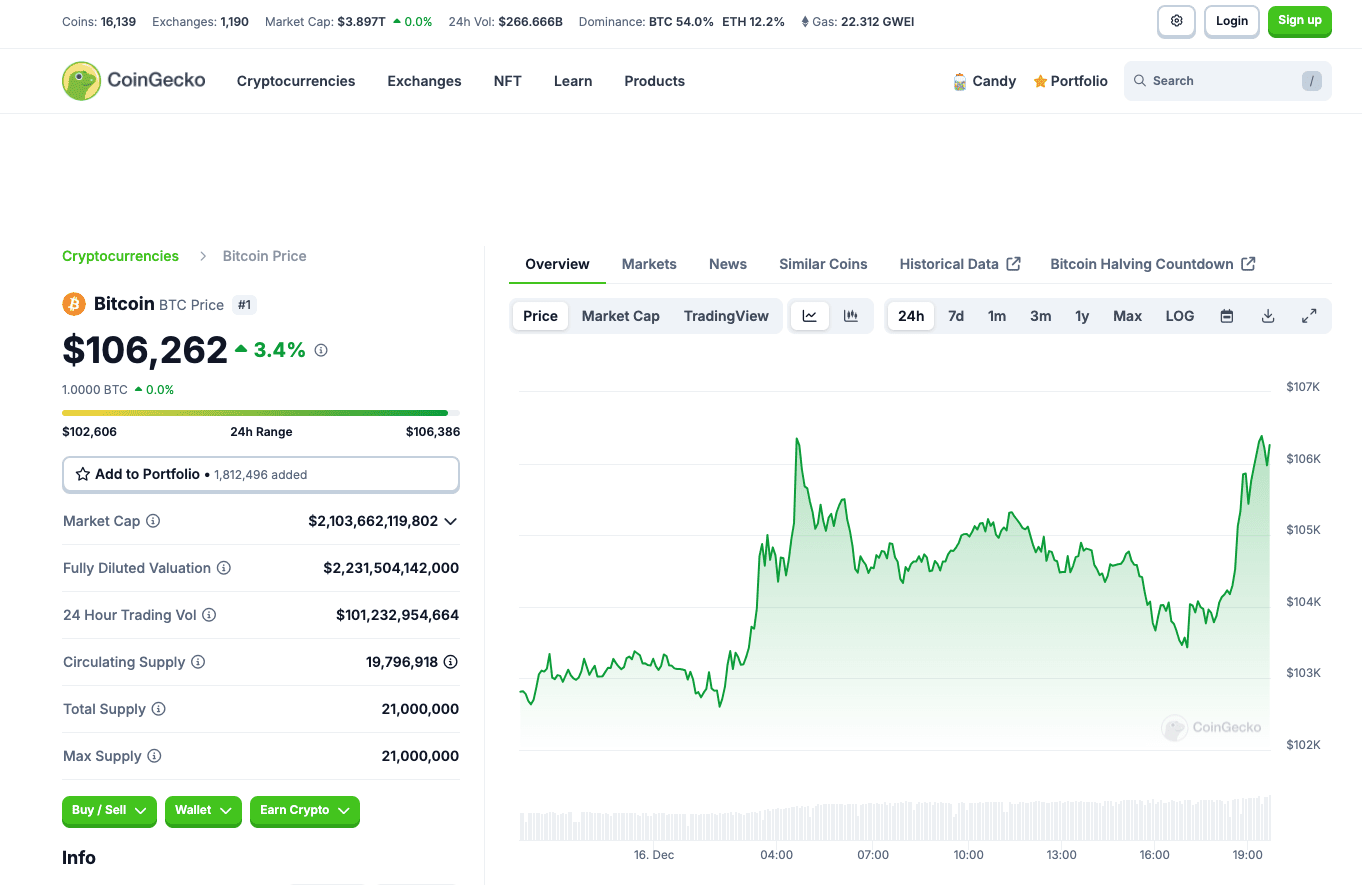Select the 1y time range

[x=1082, y=316]
